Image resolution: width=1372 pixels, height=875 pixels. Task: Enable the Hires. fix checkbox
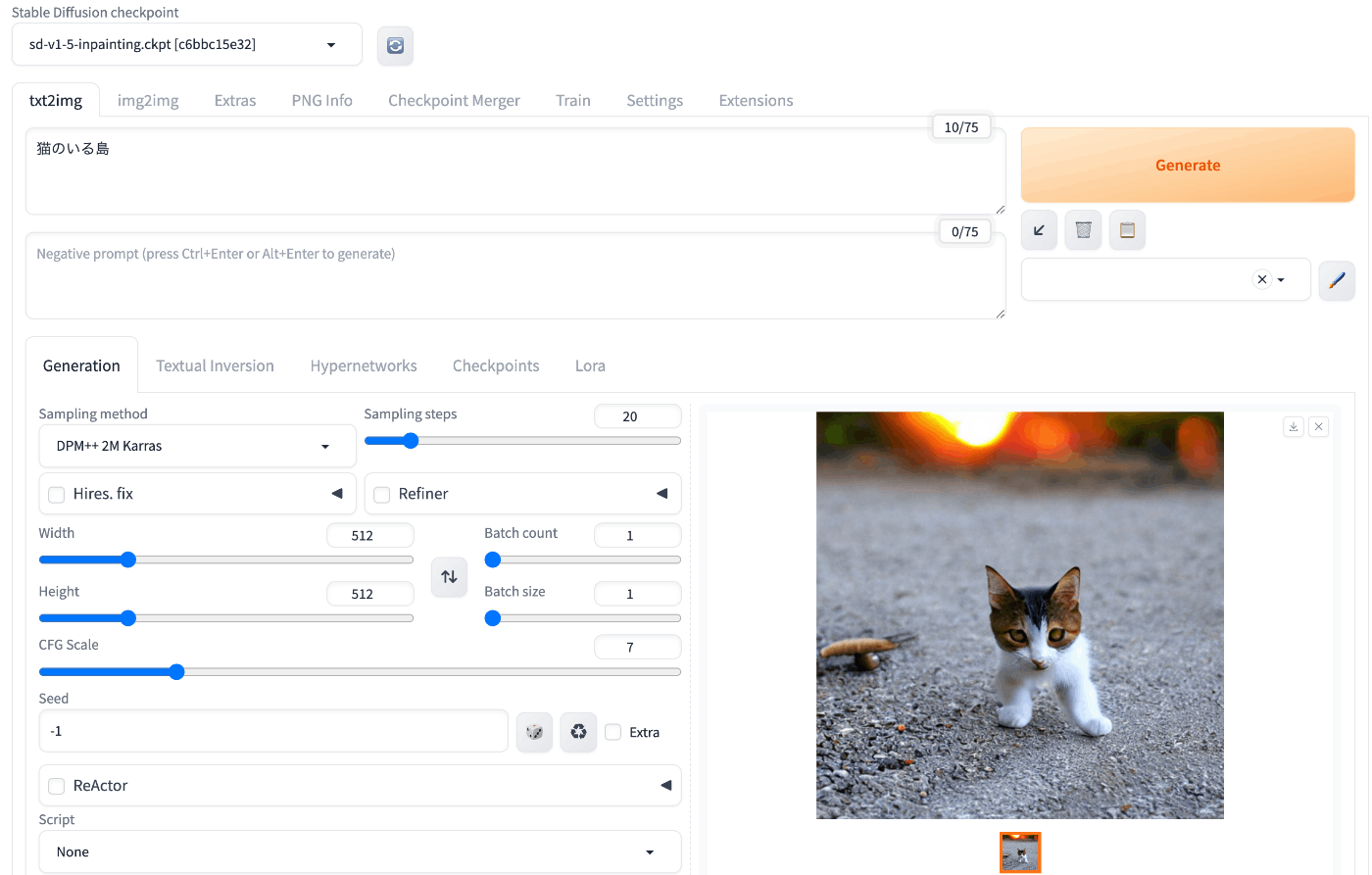pyautogui.click(x=57, y=495)
